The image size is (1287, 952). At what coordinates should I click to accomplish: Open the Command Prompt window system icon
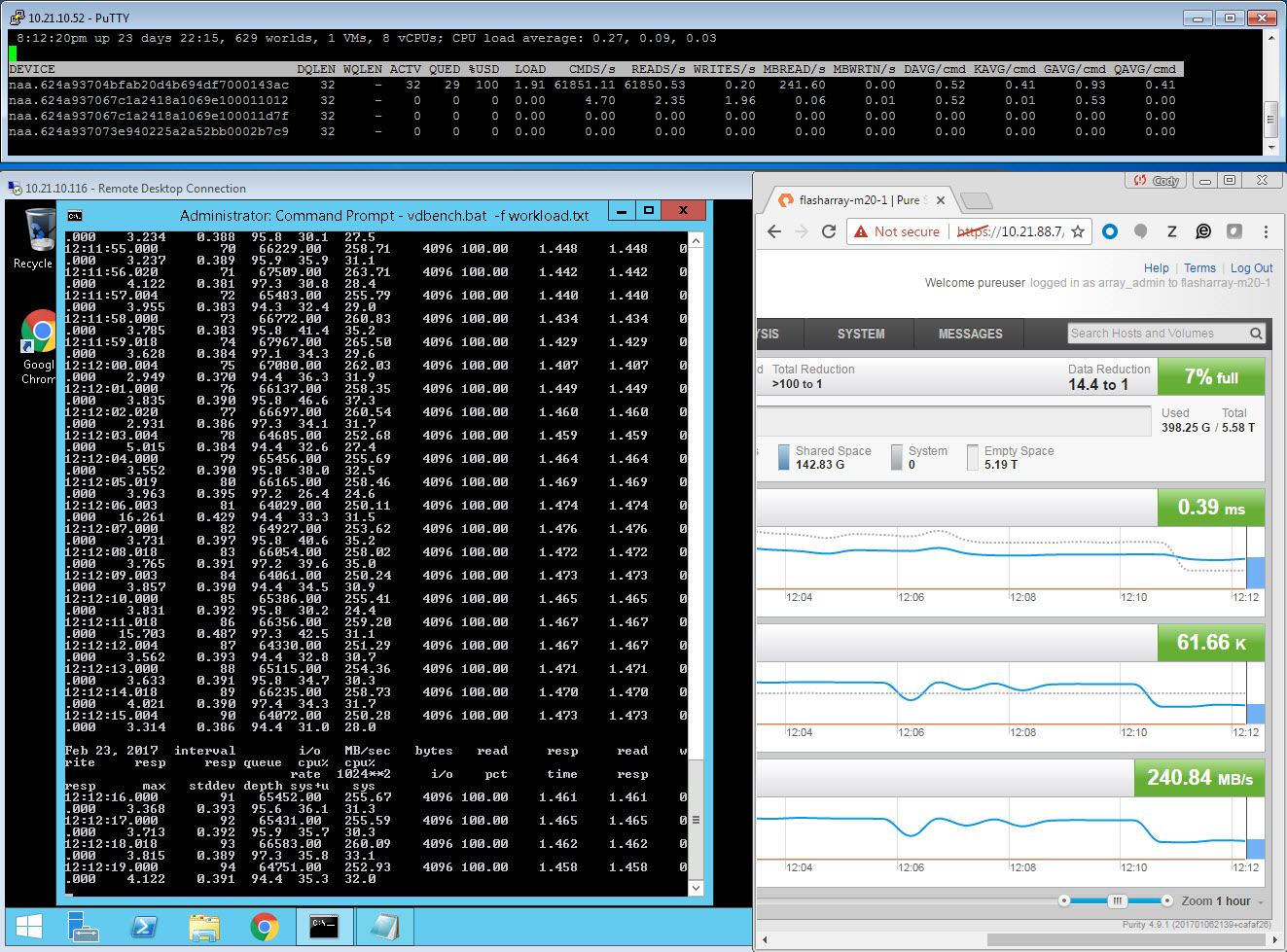(x=75, y=216)
